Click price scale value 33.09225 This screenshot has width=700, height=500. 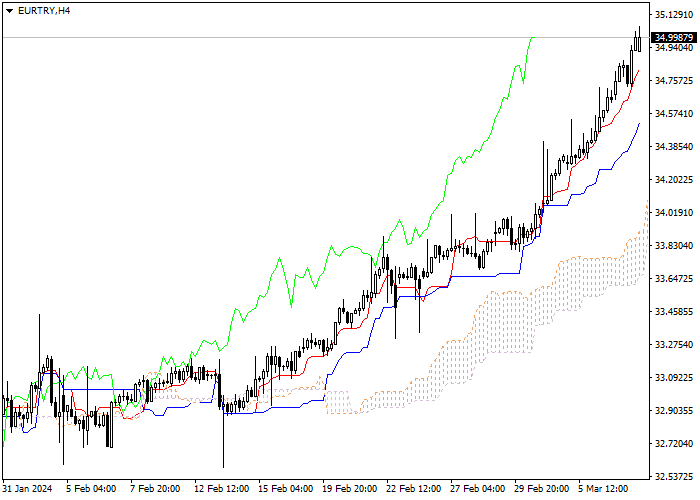tap(674, 378)
